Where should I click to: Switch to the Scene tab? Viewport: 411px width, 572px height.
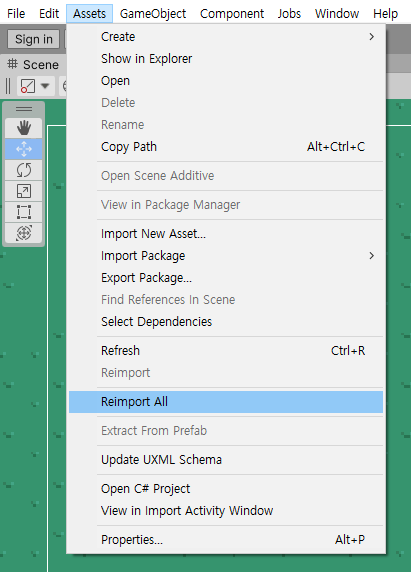click(33, 65)
